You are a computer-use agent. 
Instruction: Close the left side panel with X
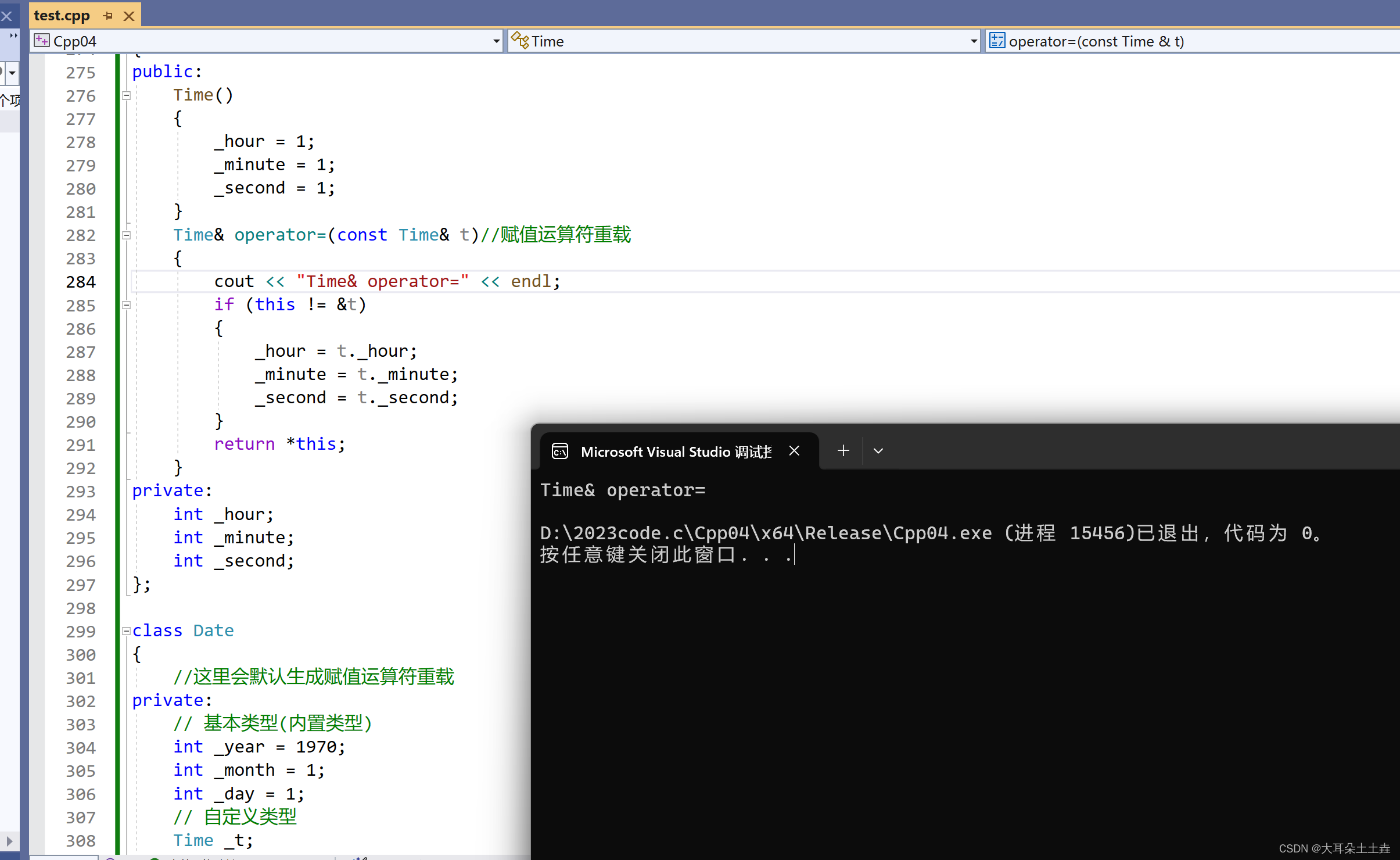[6, 16]
